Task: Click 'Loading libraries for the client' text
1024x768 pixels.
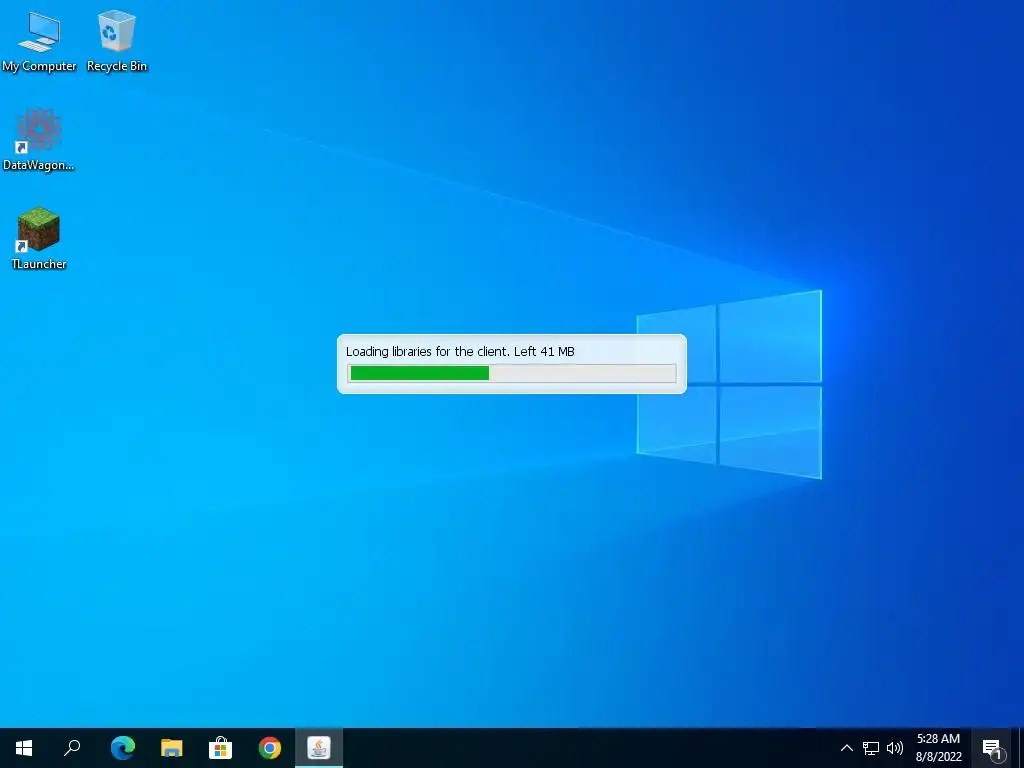Action: [427, 351]
